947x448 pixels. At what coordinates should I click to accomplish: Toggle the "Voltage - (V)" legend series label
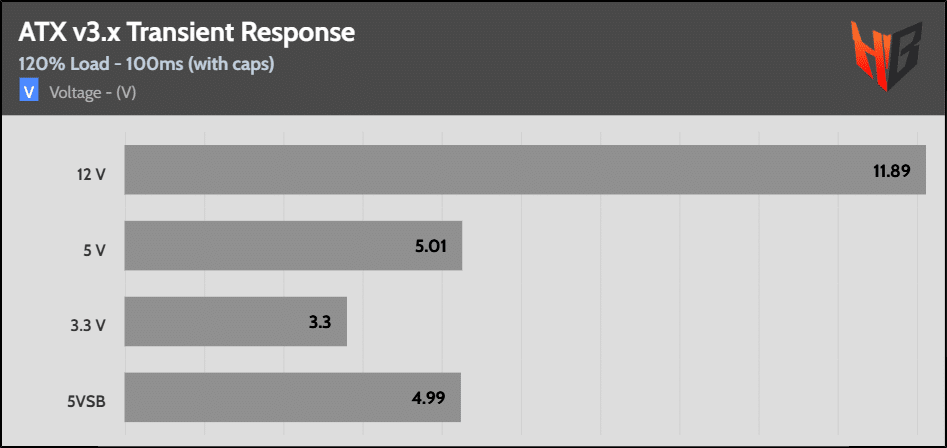tap(92, 93)
